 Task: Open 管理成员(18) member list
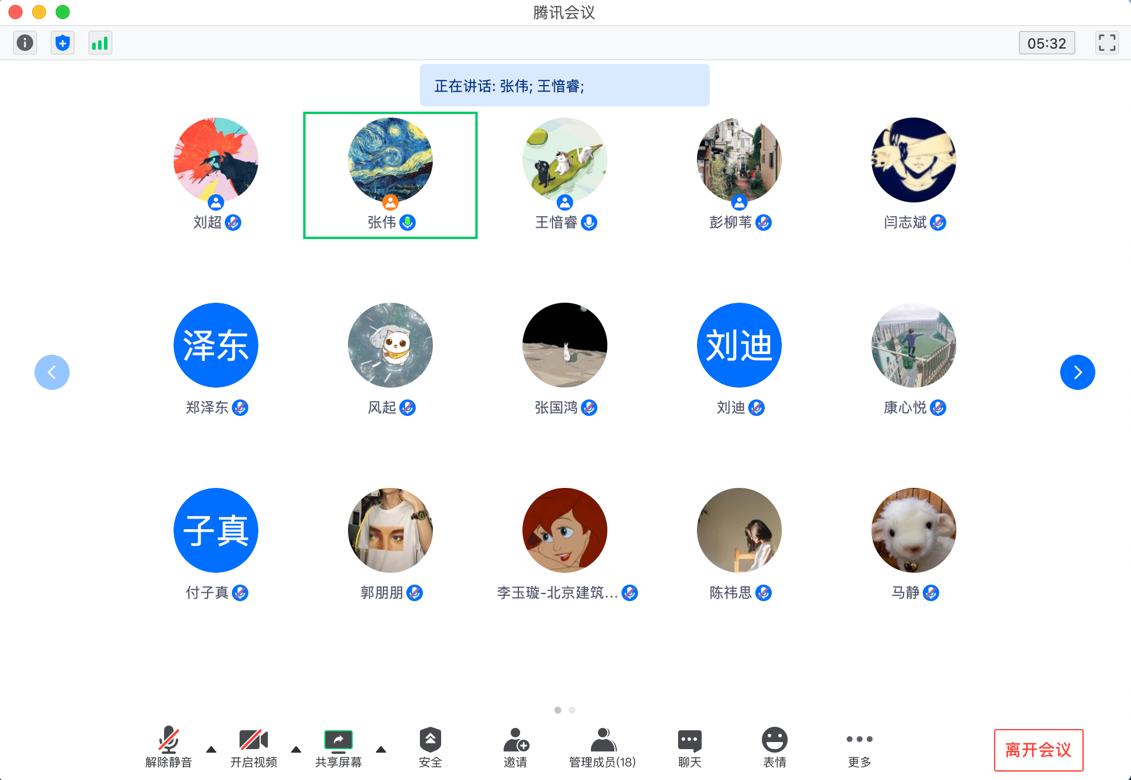coord(602,747)
